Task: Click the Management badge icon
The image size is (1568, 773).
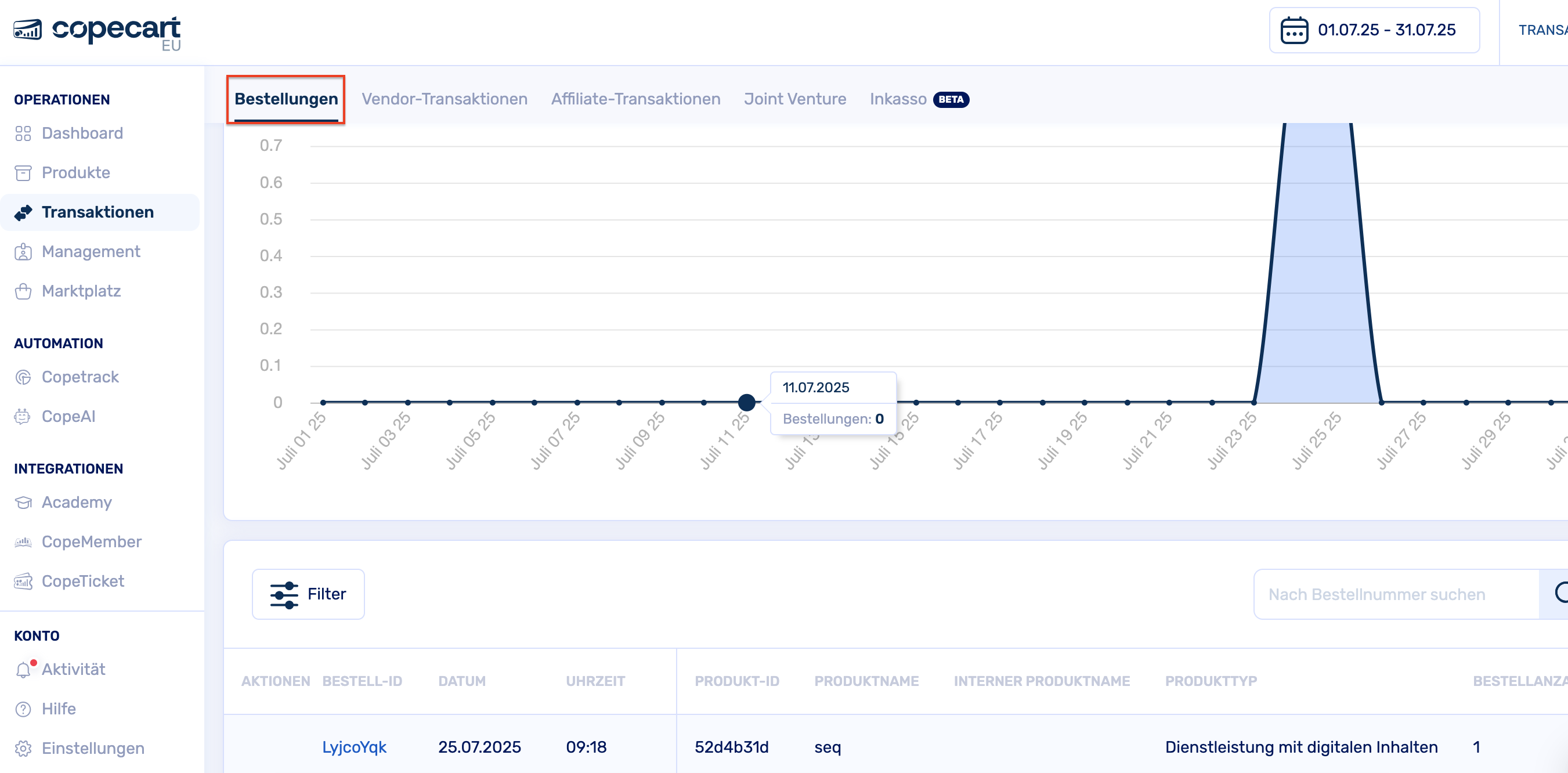Action: click(x=23, y=252)
